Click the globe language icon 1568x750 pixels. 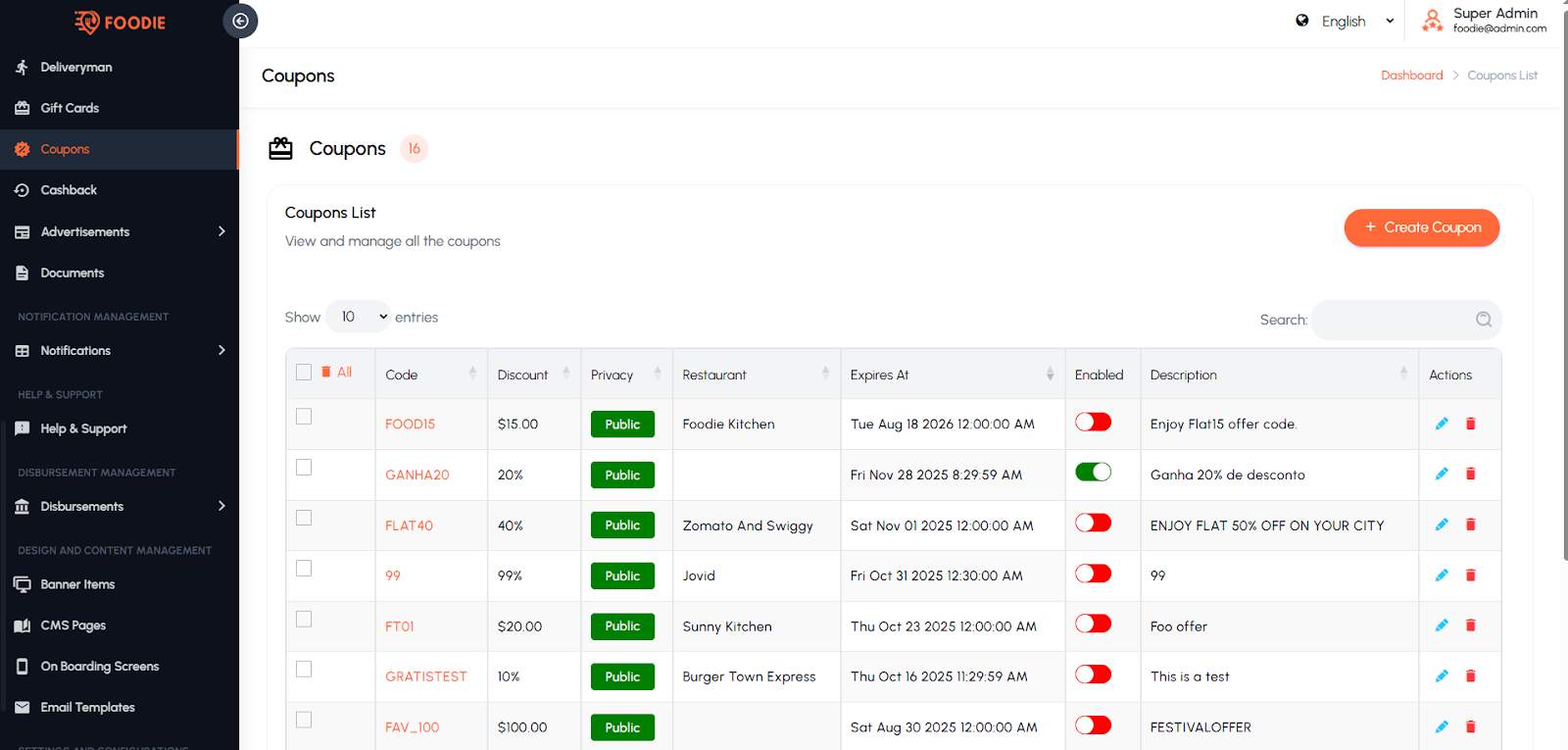click(x=1302, y=21)
